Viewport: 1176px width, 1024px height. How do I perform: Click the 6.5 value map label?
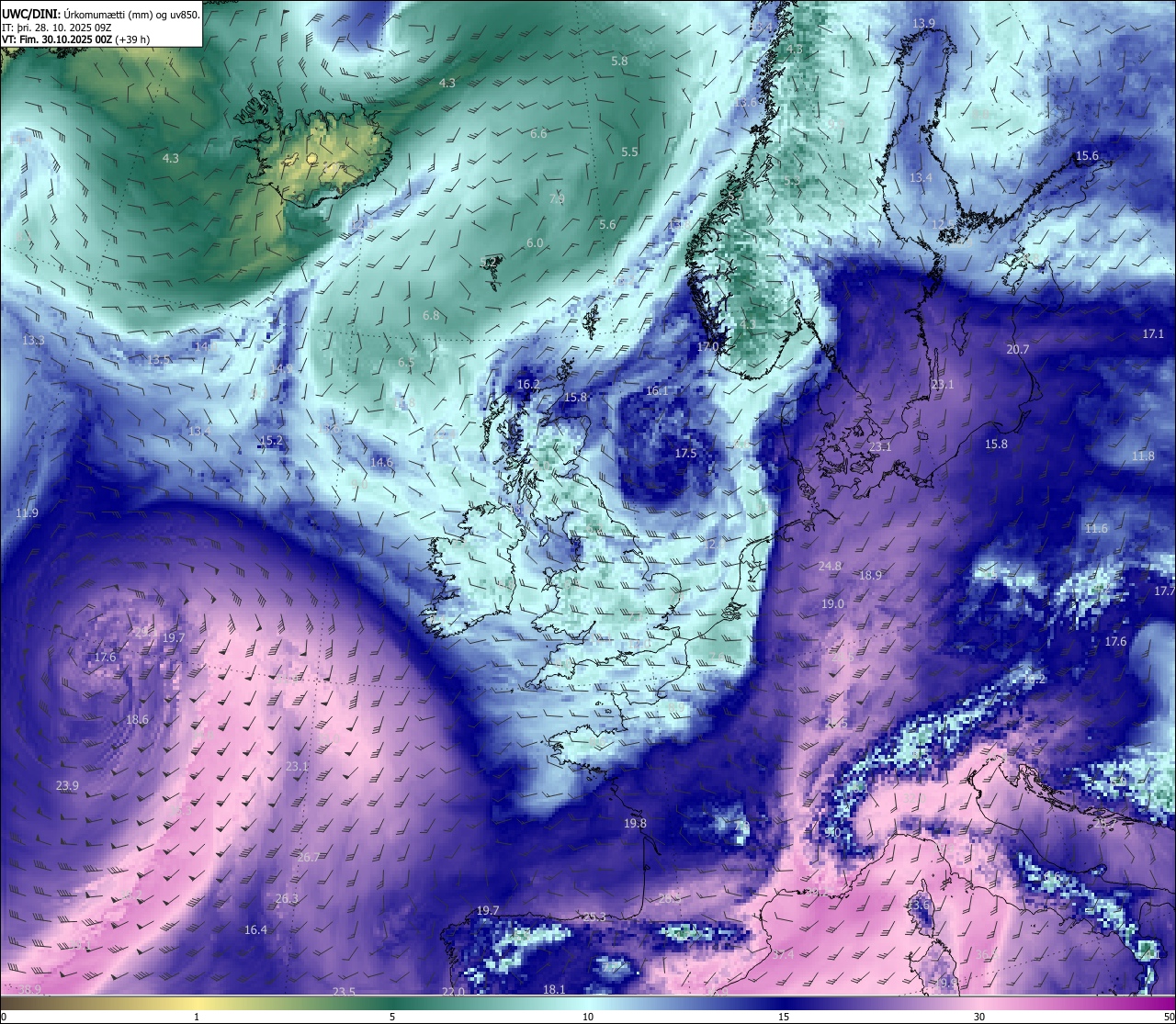pyautogui.click(x=406, y=363)
